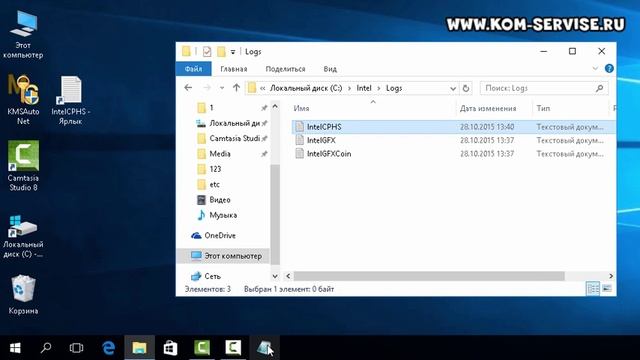This screenshot has width=640, height=360.
Task: Sort by Имя column header
Action: (x=301, y=109)
